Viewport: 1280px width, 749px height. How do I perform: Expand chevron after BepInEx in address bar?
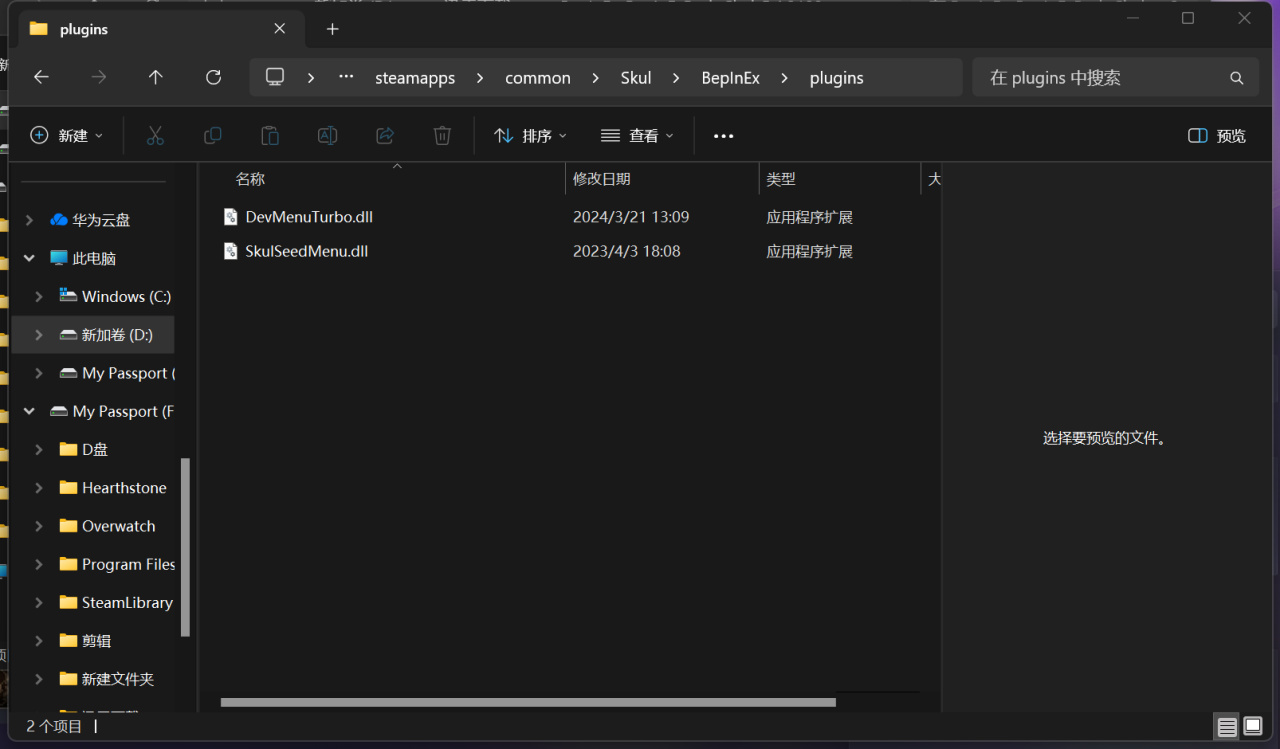click(785, 78)
